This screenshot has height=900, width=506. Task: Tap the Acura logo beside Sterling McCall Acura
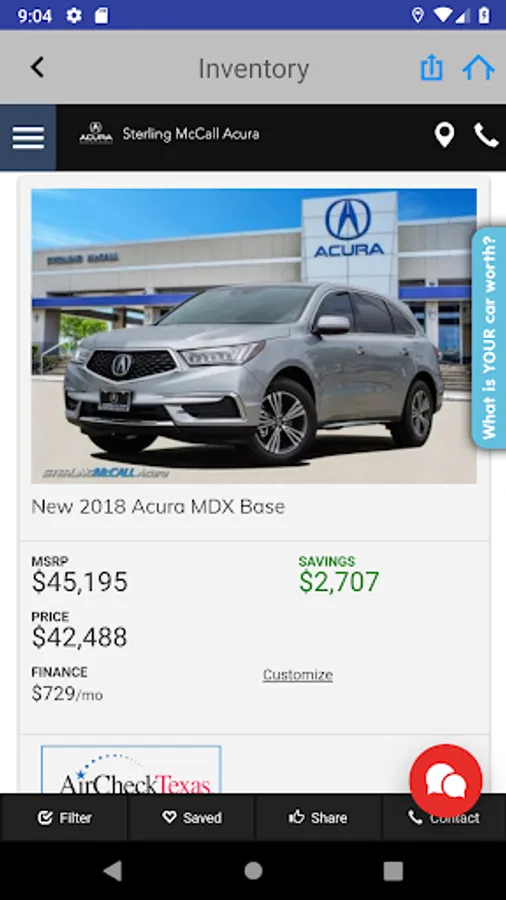(x=96, y=133)
